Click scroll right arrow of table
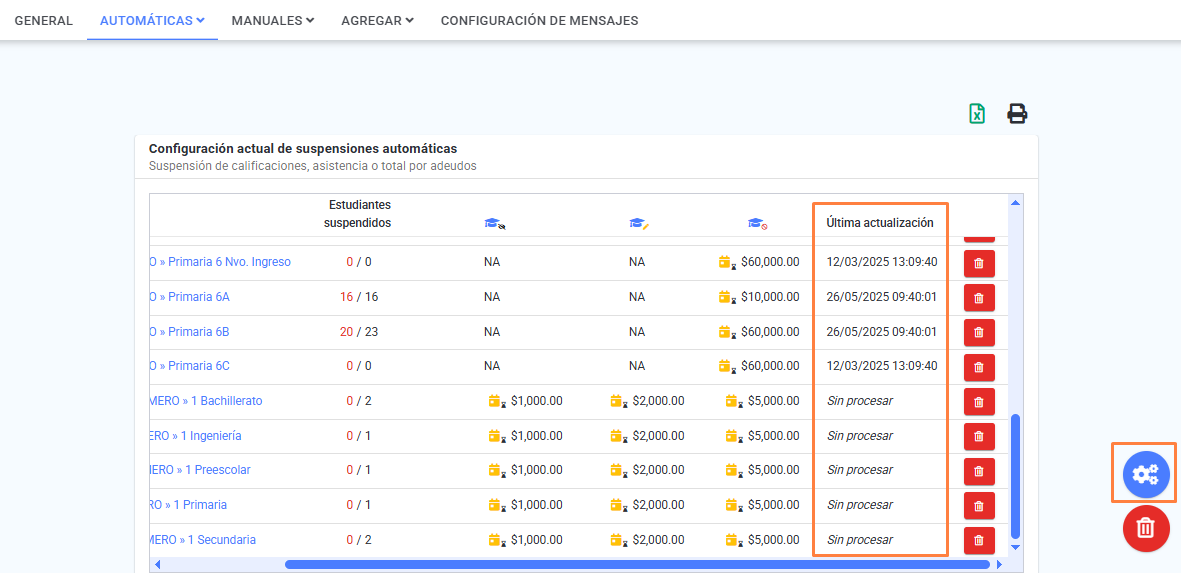Viewport: 1181px width, 573px height. (999, 564)
